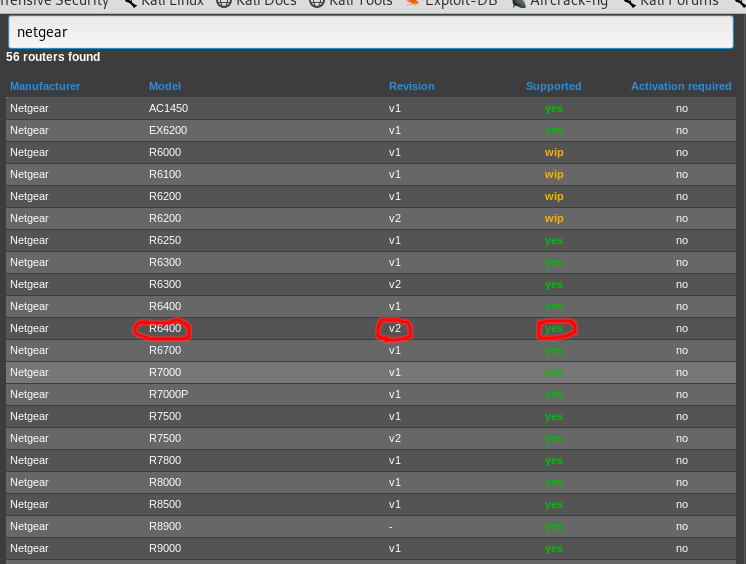Click supported yes for AC1450
Screen dimensions: 746x564
(x=554, y=109)
